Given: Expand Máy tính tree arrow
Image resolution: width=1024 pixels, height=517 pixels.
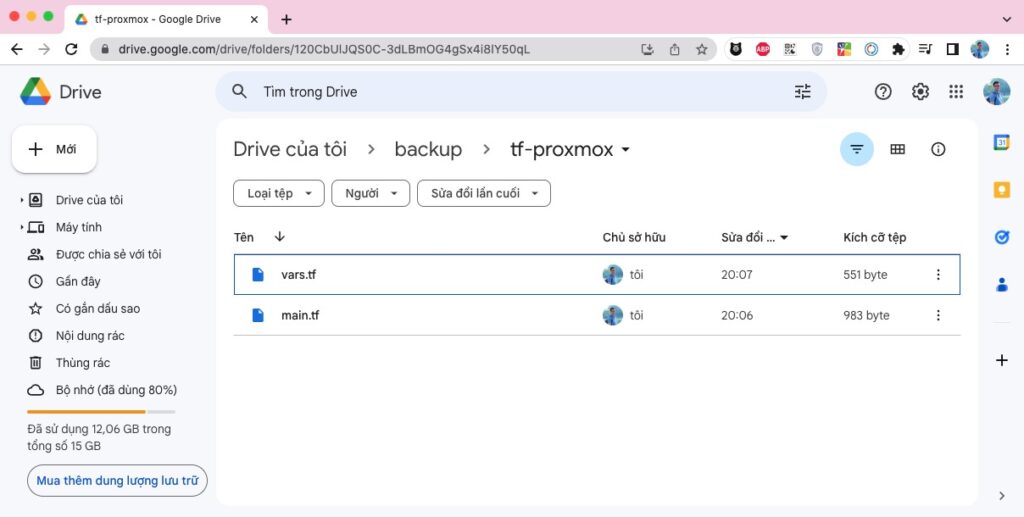Looking at the screenshot, I should pos(22,227).
